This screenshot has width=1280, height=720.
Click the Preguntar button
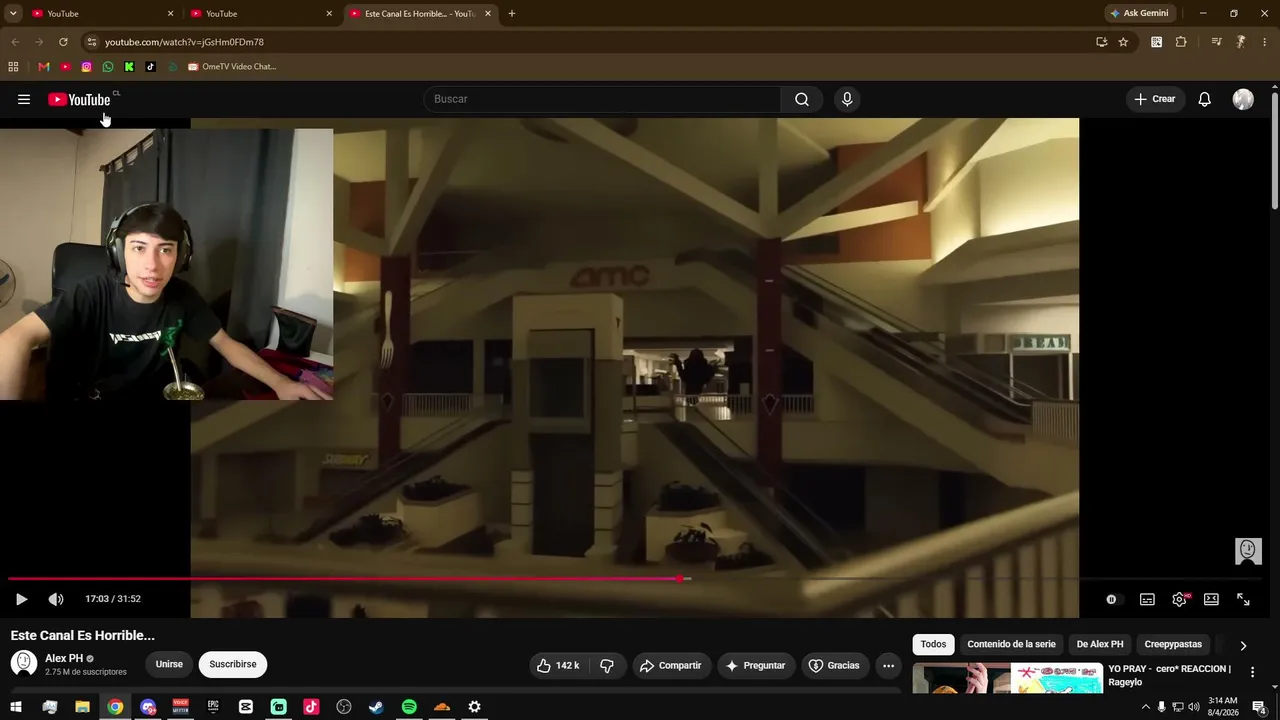click(x=756, y=665)
